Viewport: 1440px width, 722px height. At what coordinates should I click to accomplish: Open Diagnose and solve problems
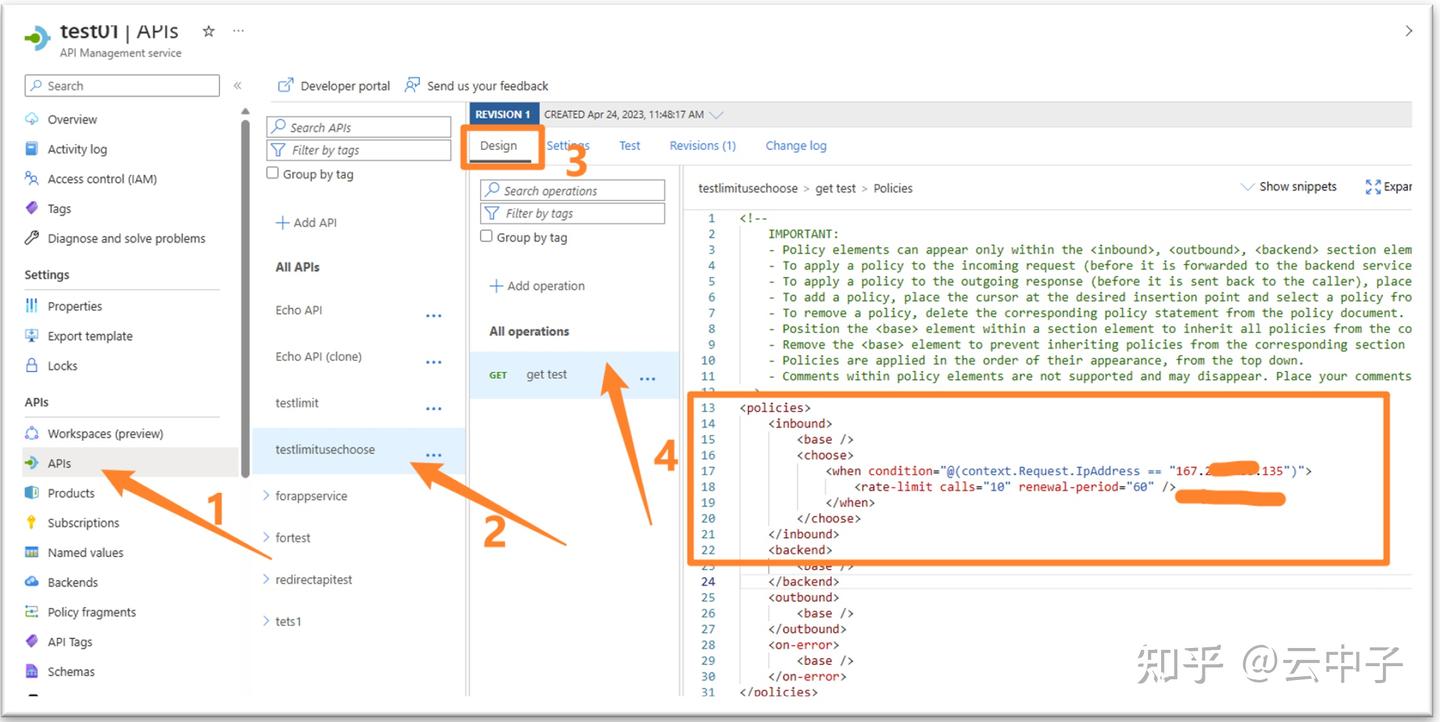[x=126, y=238]
